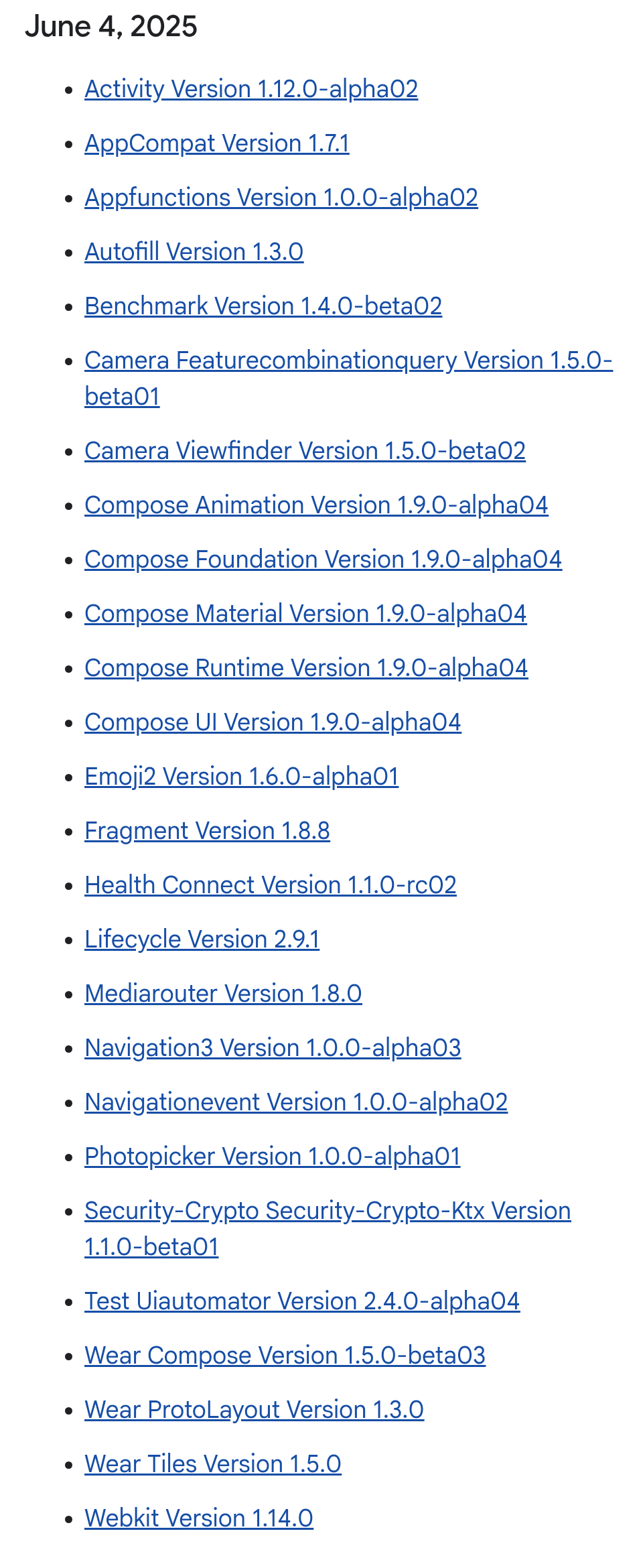Open Photopicker Version 1.0.0-alpha01 link
The height and width of the screenshot is (1568, 643).
click(x=273, y=1157)
